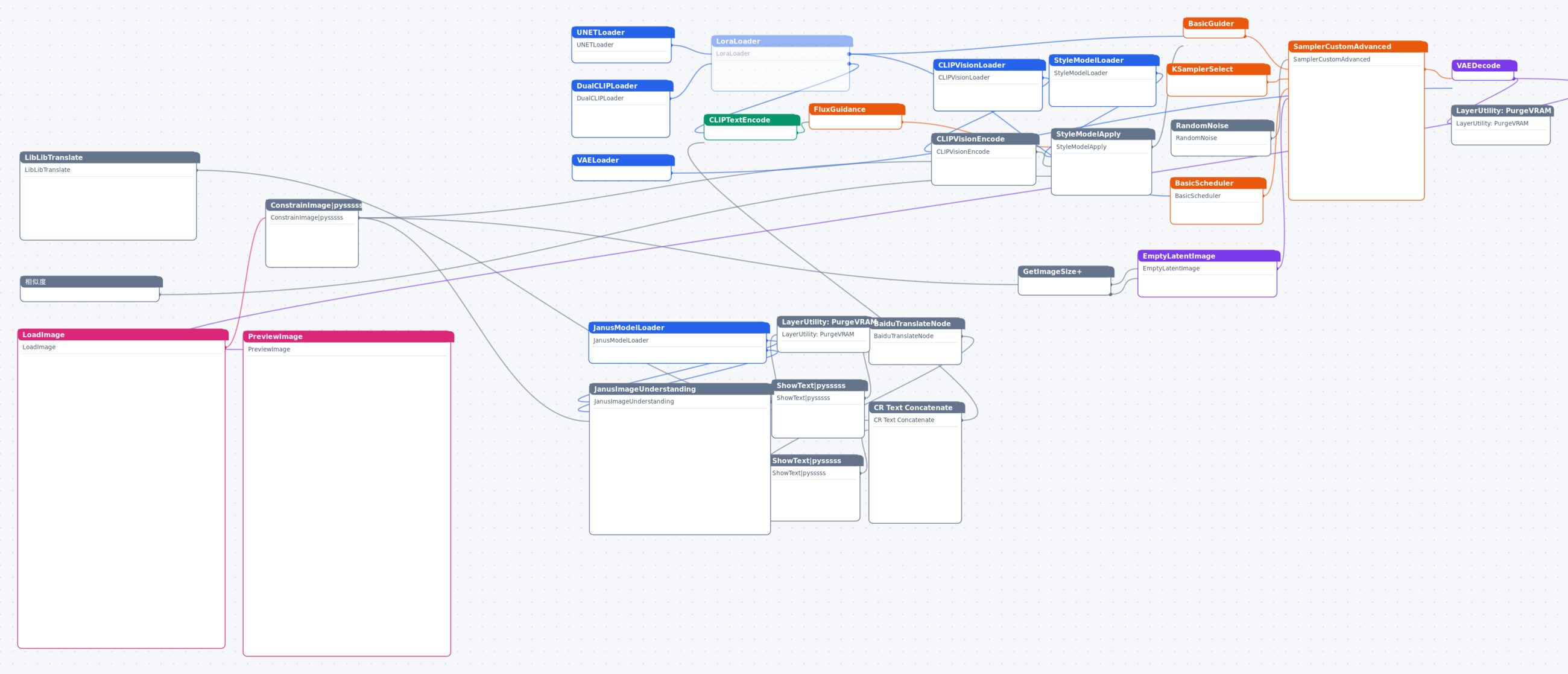The width and height of the screenshot is (1568, 674).
Task: Select the UNETLoader node header
Action: pos(622,32)
